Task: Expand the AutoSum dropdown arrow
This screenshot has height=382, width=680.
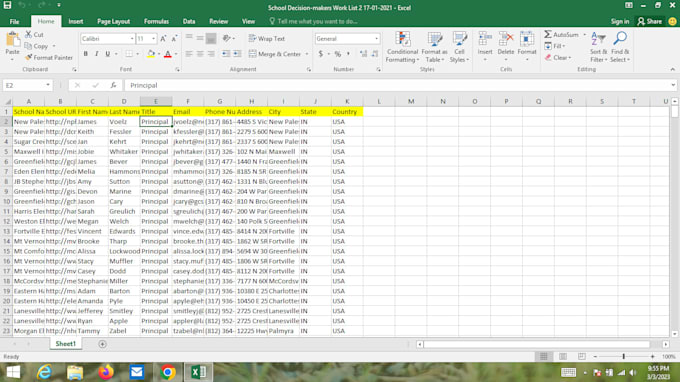Action: tap(584, 34)
